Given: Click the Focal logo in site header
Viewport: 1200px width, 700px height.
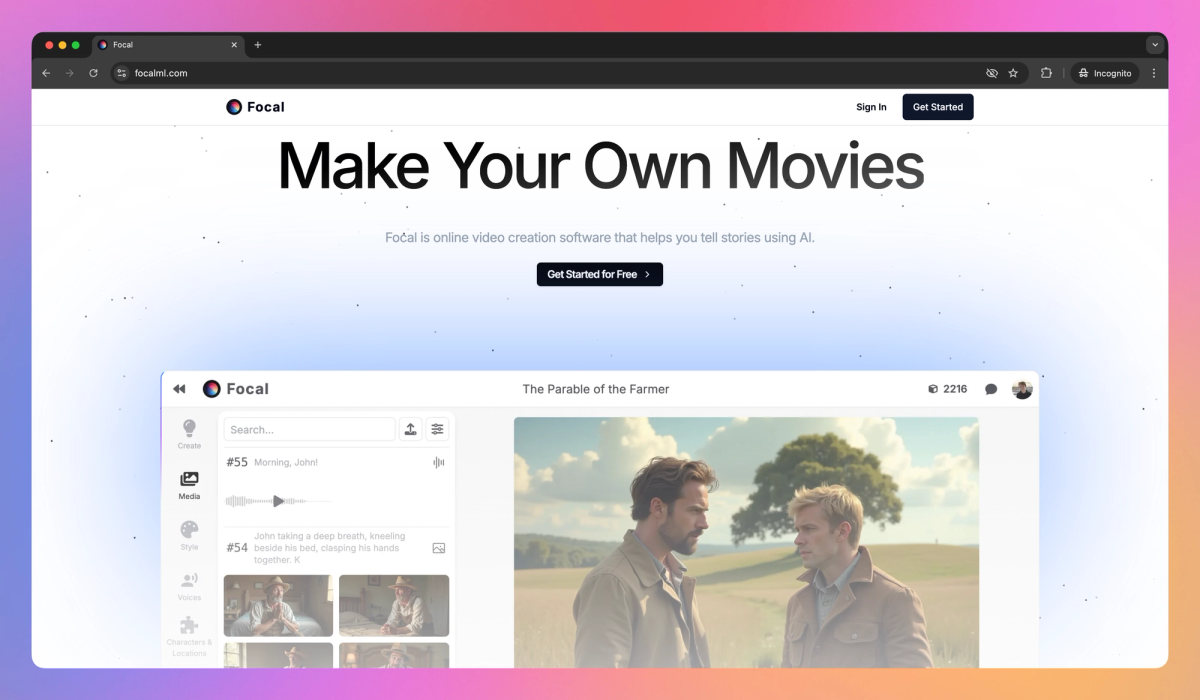Looking at the screenshot, I should (255, 107).
